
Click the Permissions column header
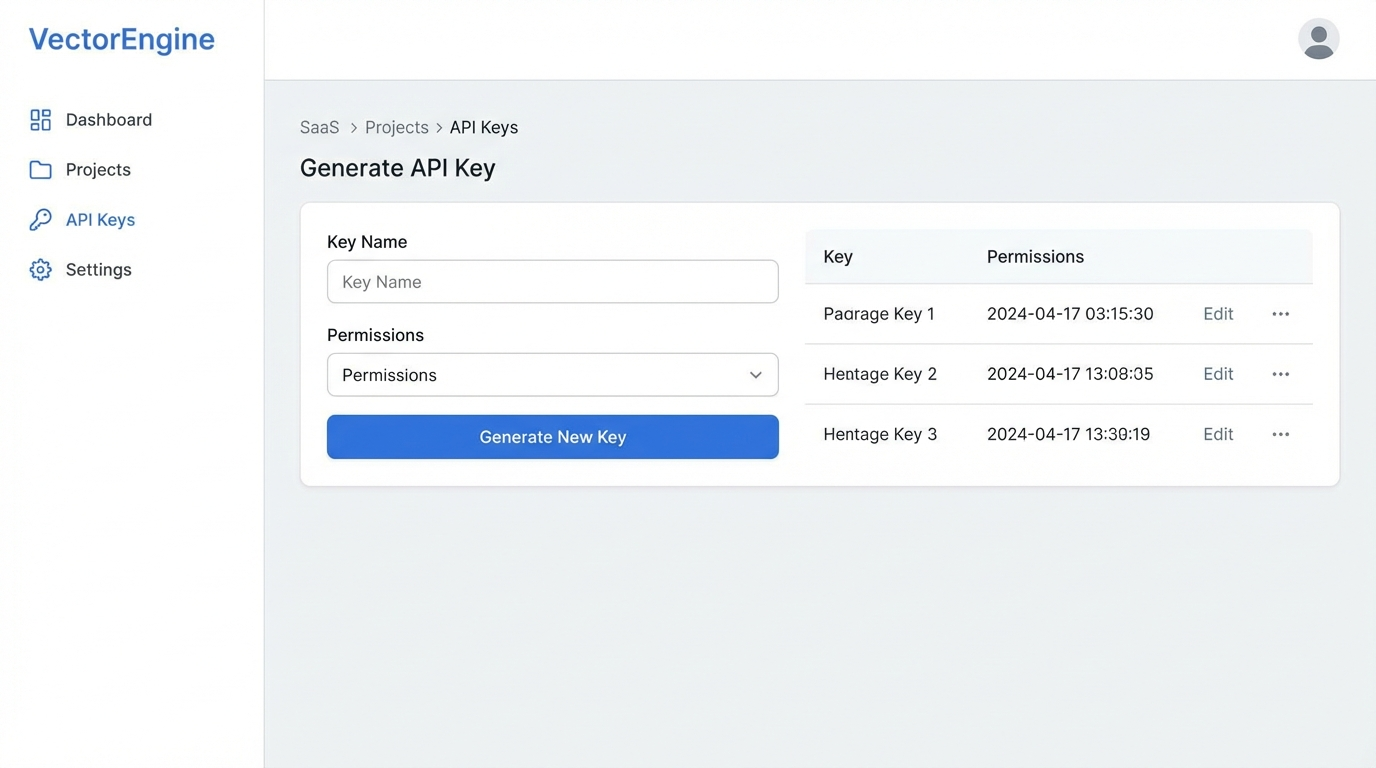pos(1035,257)
